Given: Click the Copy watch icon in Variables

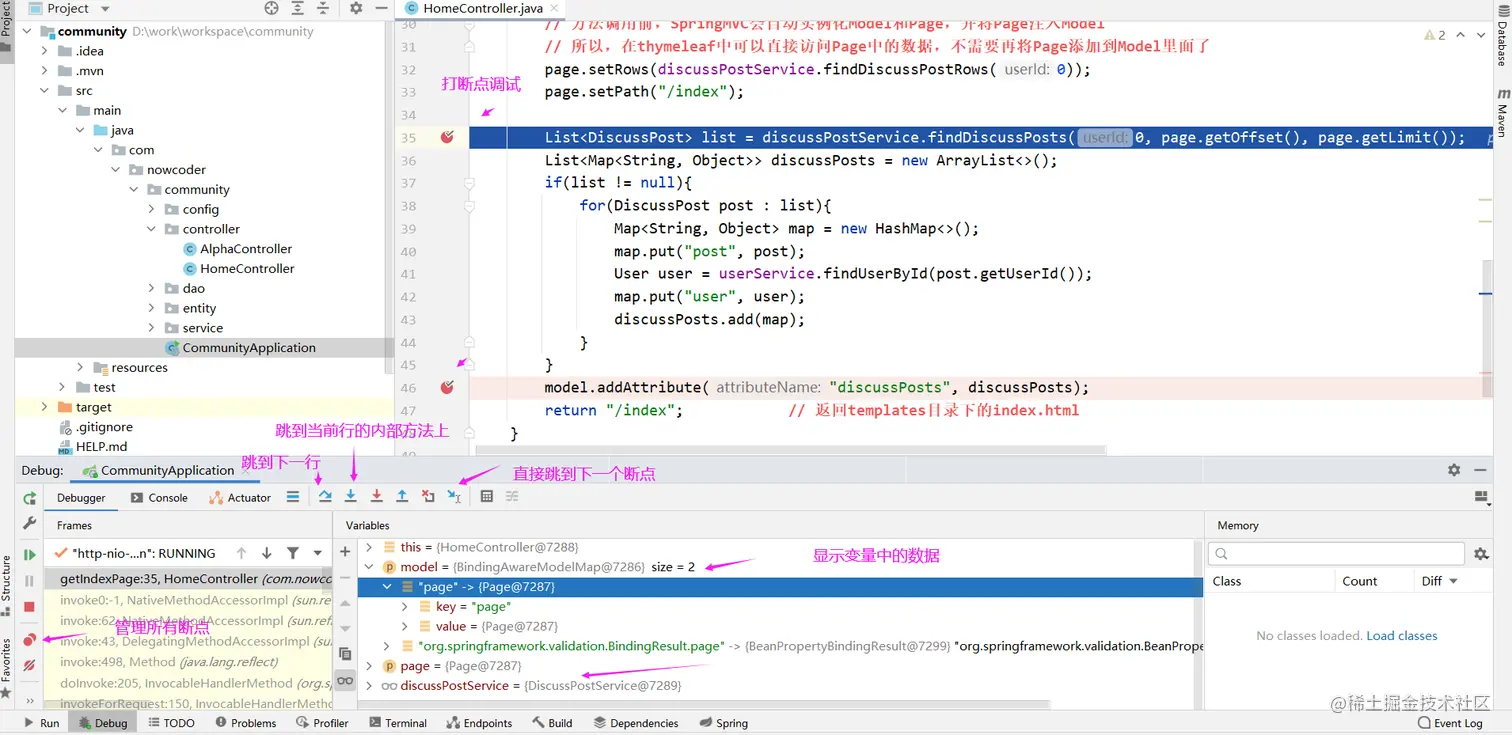Looking at the screenshot, I should coord(345,654).
